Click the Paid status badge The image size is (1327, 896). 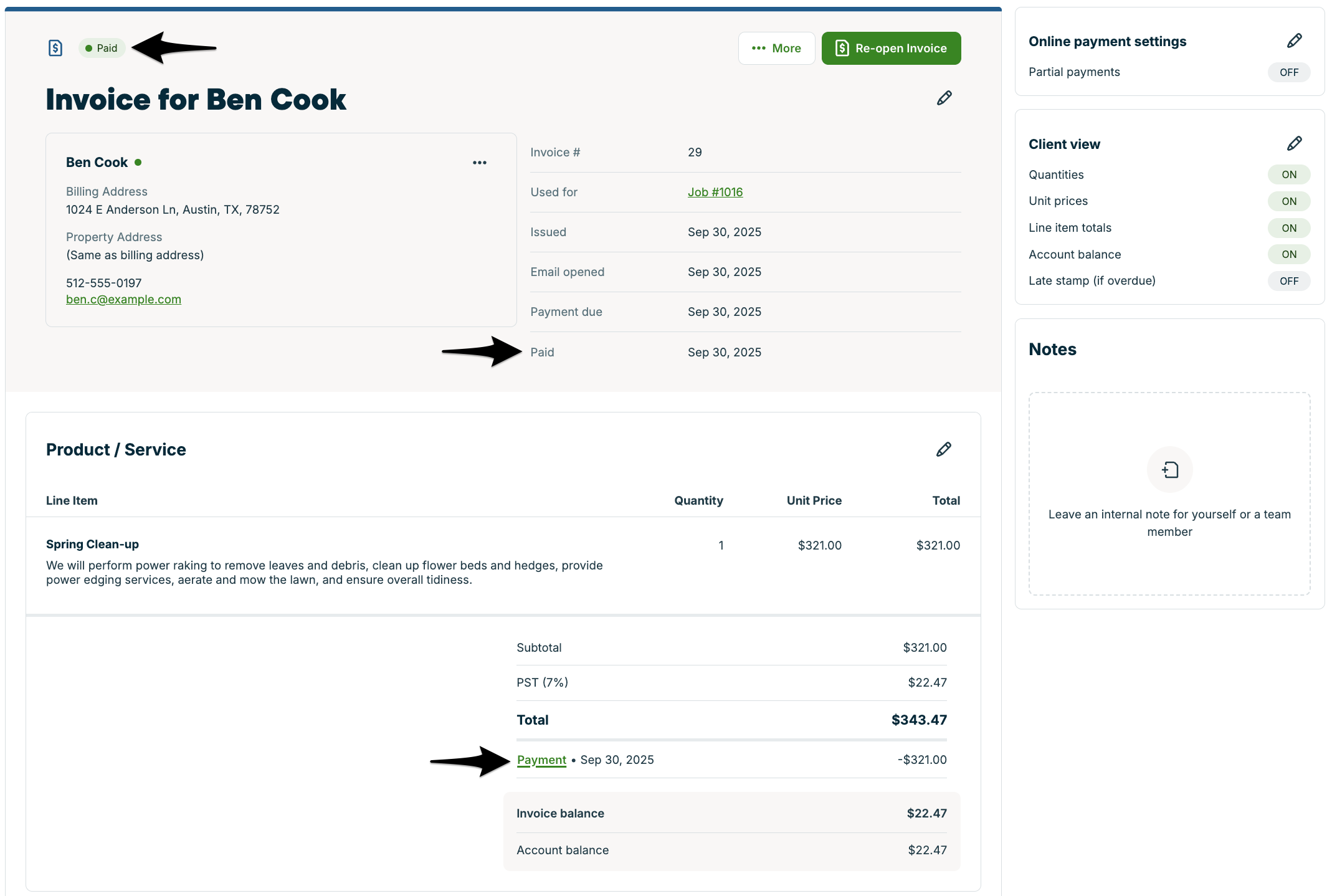102,47
